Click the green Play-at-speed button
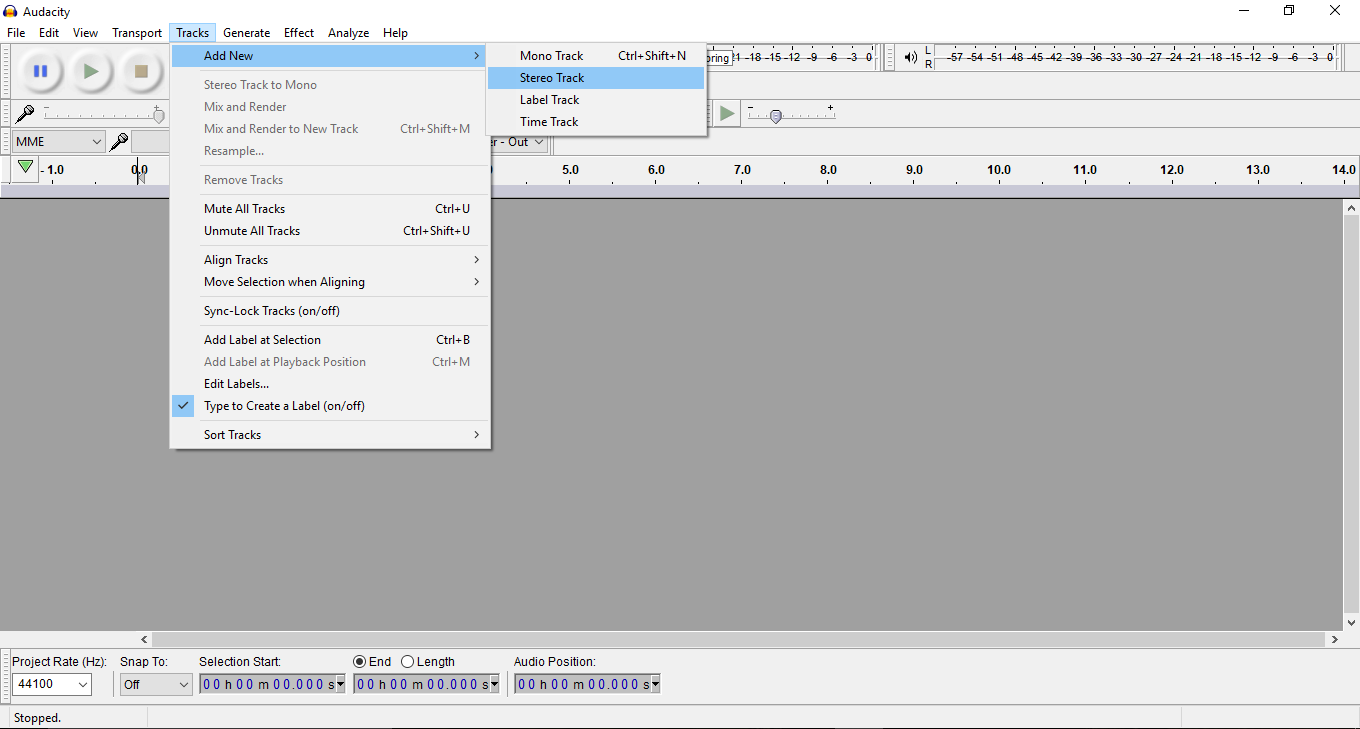Image resolution: width=1360 pixels, height=729 pixels. click(x=727, y=114)
